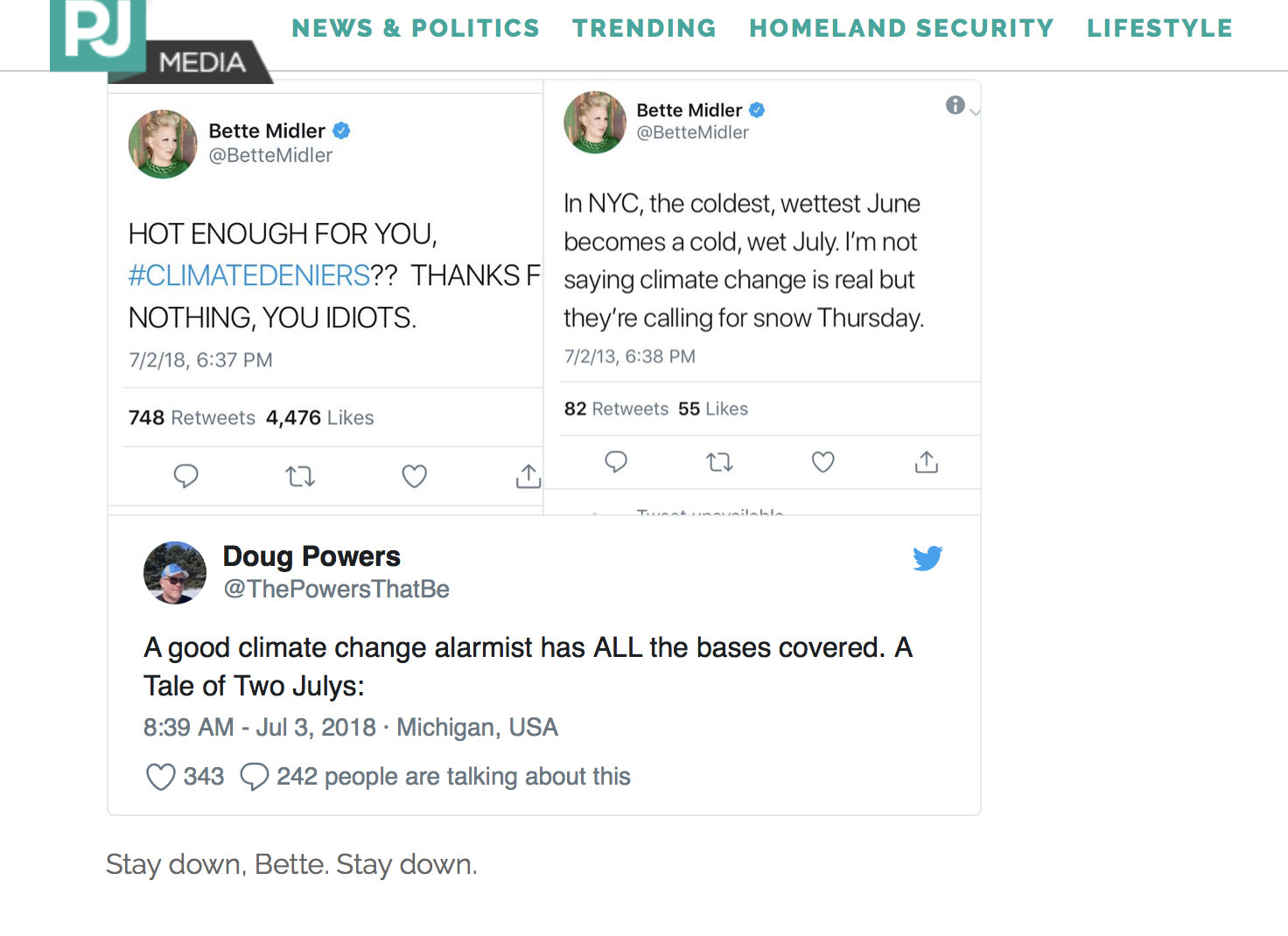Like Doug Powers' tweet with heart icon
The width and height of the screenshot is (1288, 936).
[160, 777]
